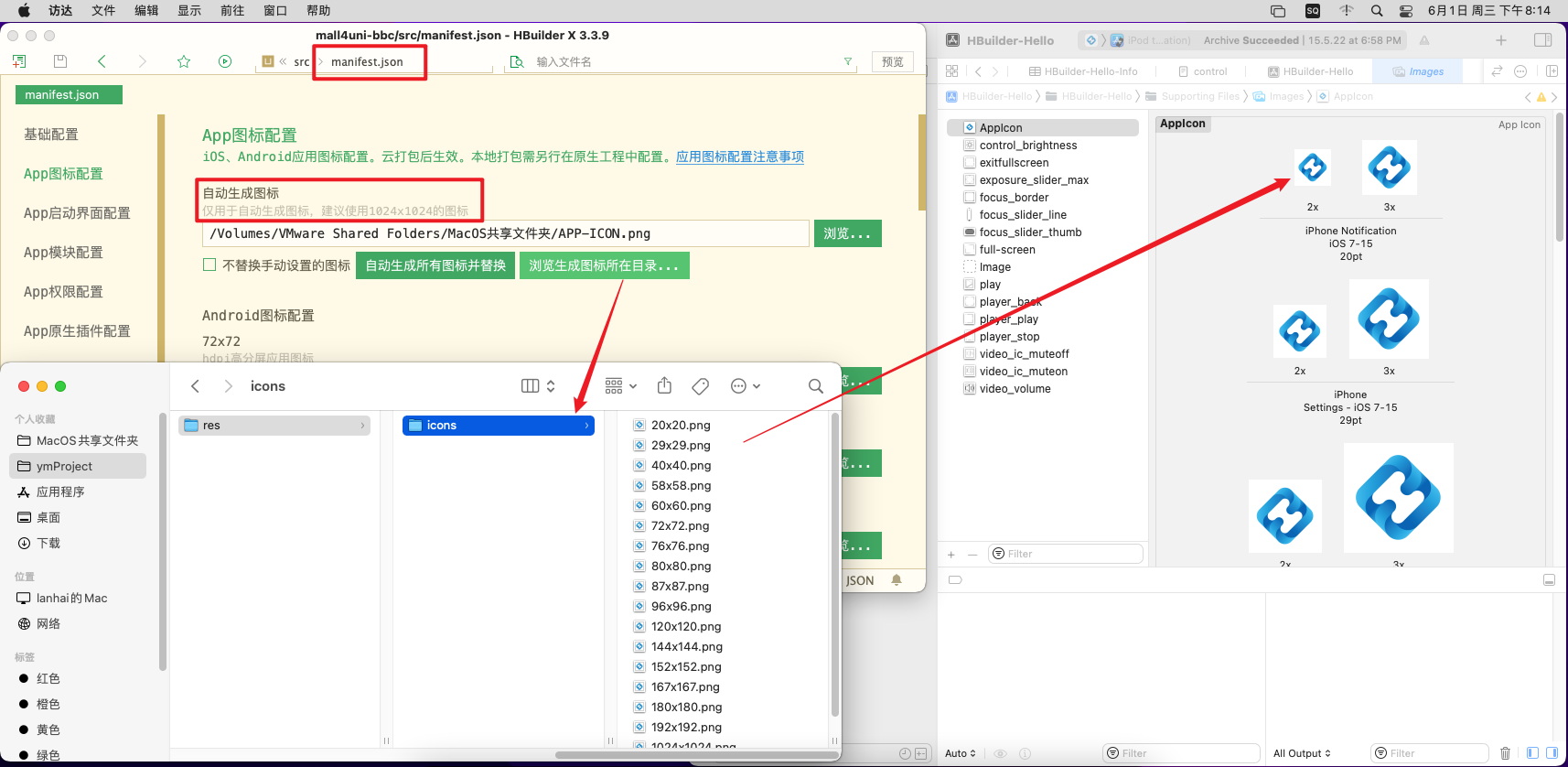Viewport: 1568px width, 767px height.
Task: Click the trash icon in Xcode console
Action: pyautogui.click(x=1505, y=753)
